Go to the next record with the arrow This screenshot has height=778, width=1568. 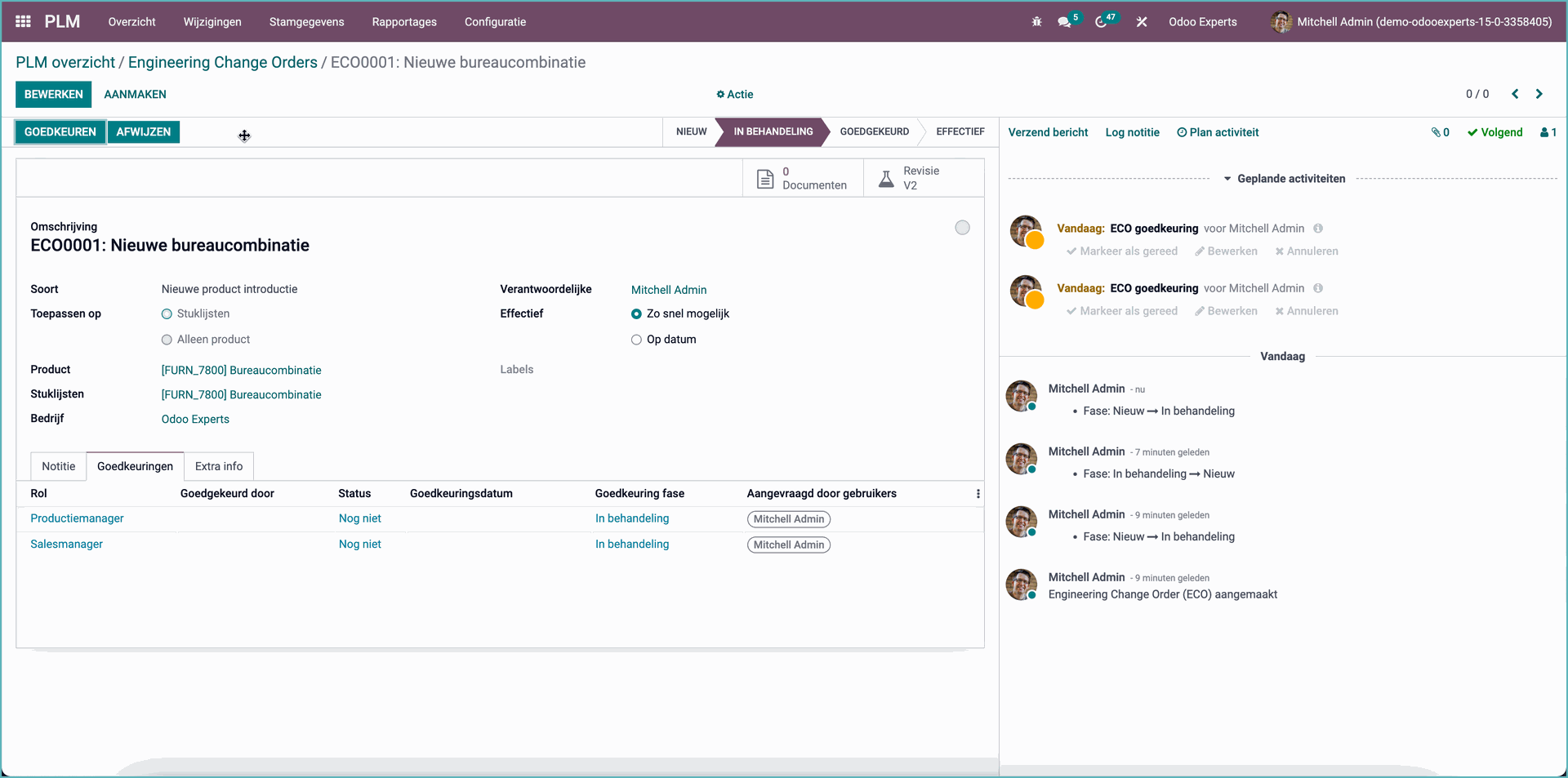1539,94
